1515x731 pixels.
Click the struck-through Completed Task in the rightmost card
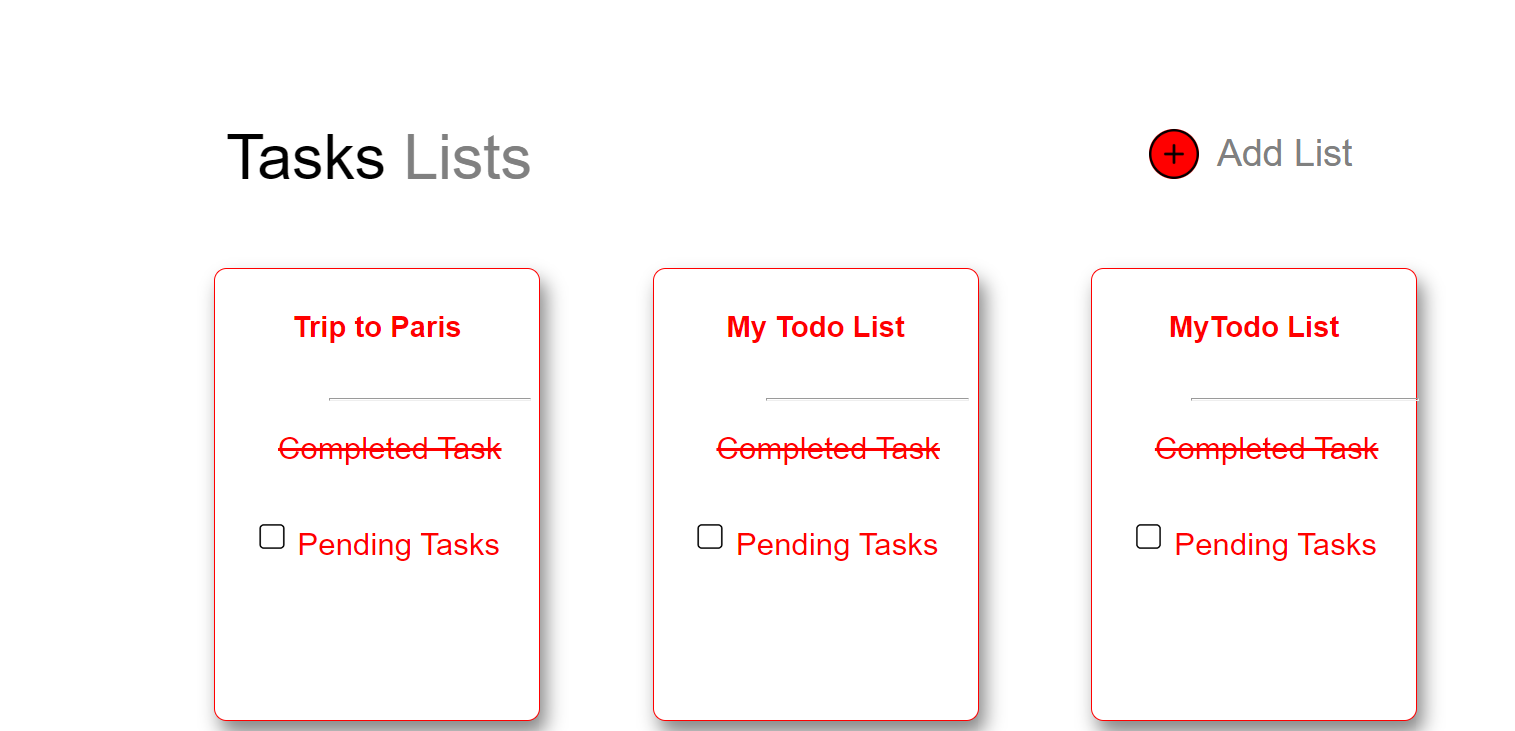(x=1267, y=449)
